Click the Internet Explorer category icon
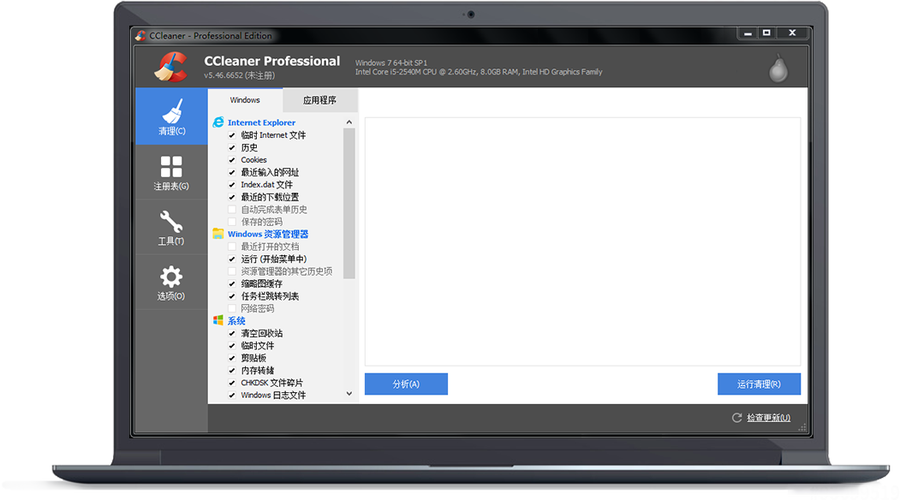Screen dimensions: 900x500 (218, 122)
